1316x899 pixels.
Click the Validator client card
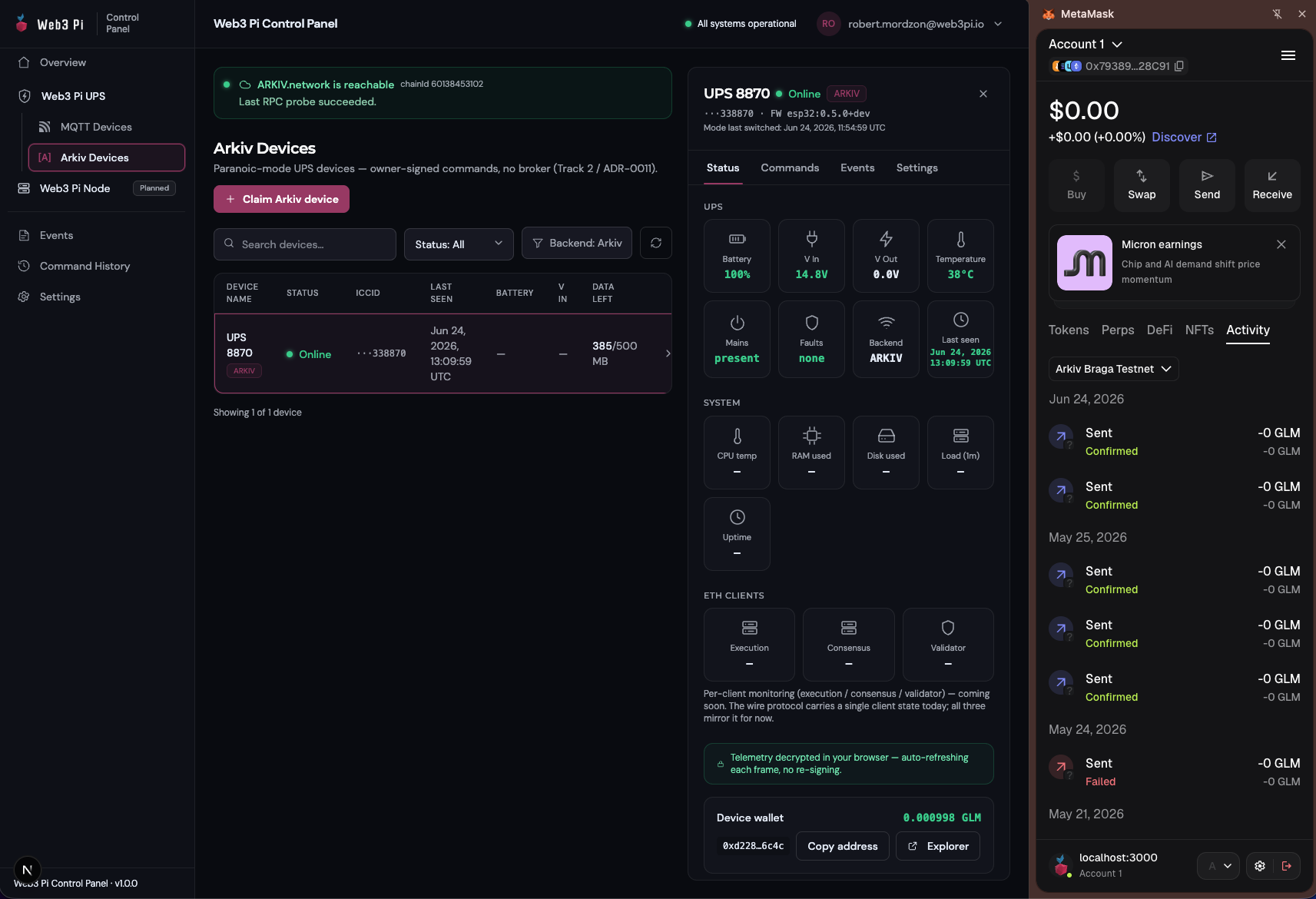(x=948, y=645)
